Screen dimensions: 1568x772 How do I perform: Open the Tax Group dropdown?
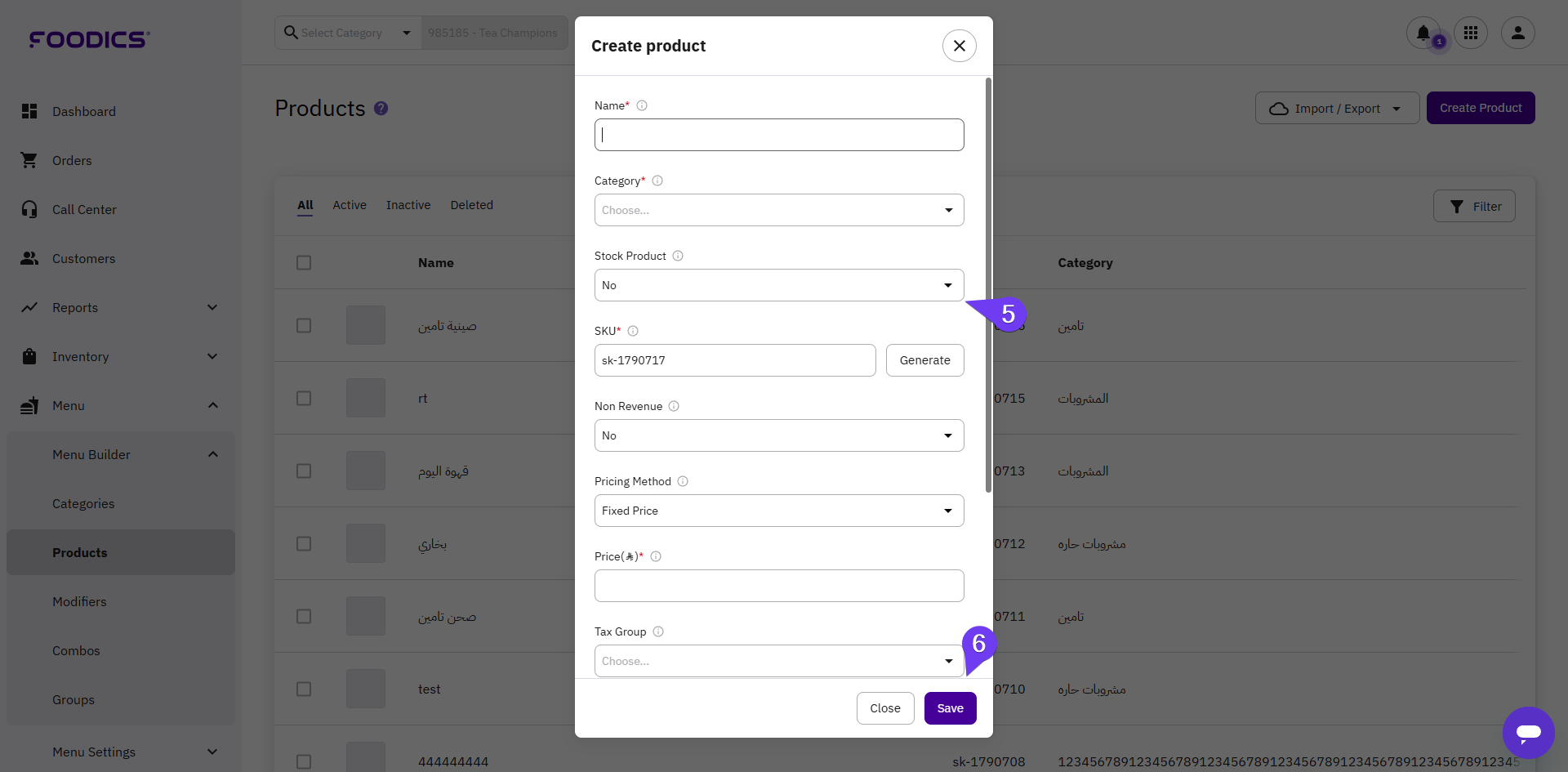click(779, 661)
